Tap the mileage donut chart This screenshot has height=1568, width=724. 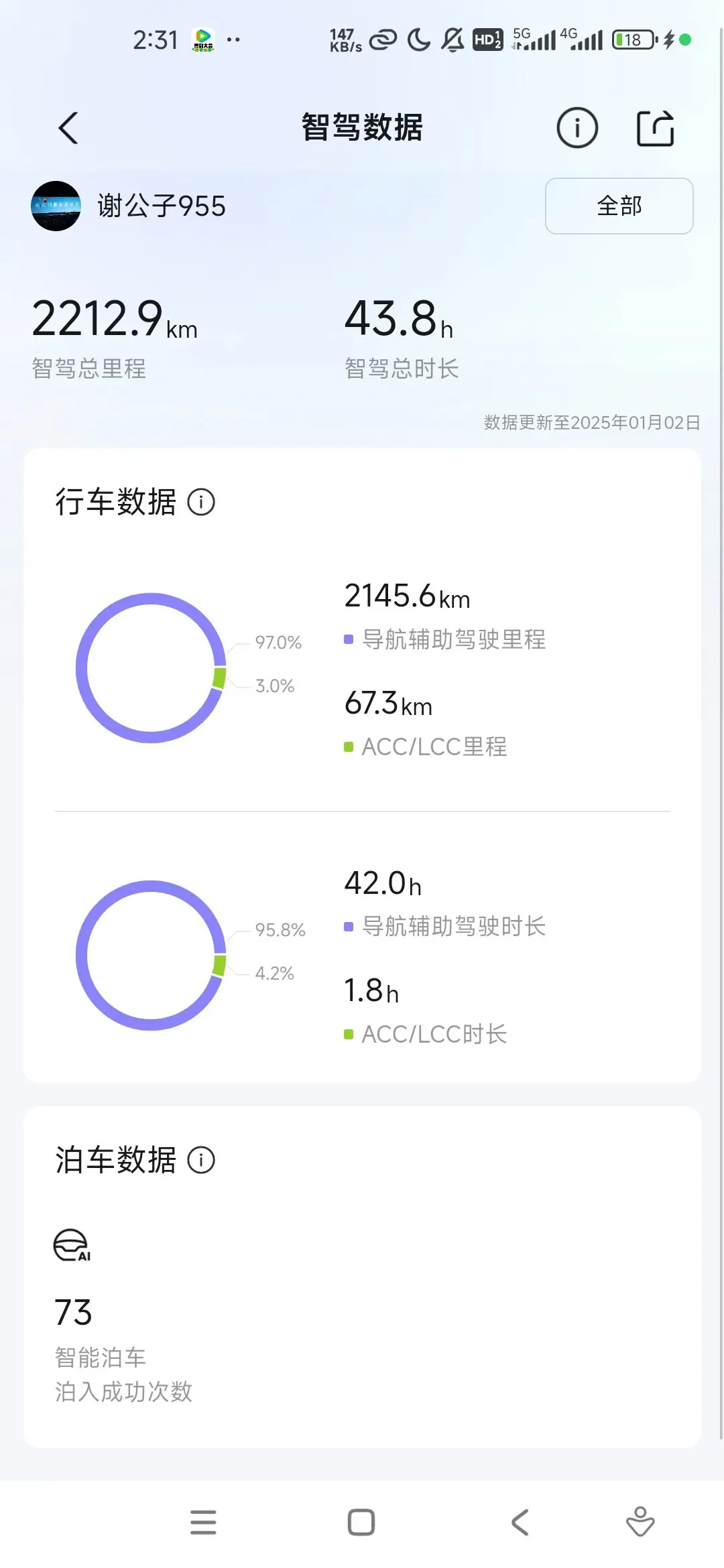click(151, 668)
